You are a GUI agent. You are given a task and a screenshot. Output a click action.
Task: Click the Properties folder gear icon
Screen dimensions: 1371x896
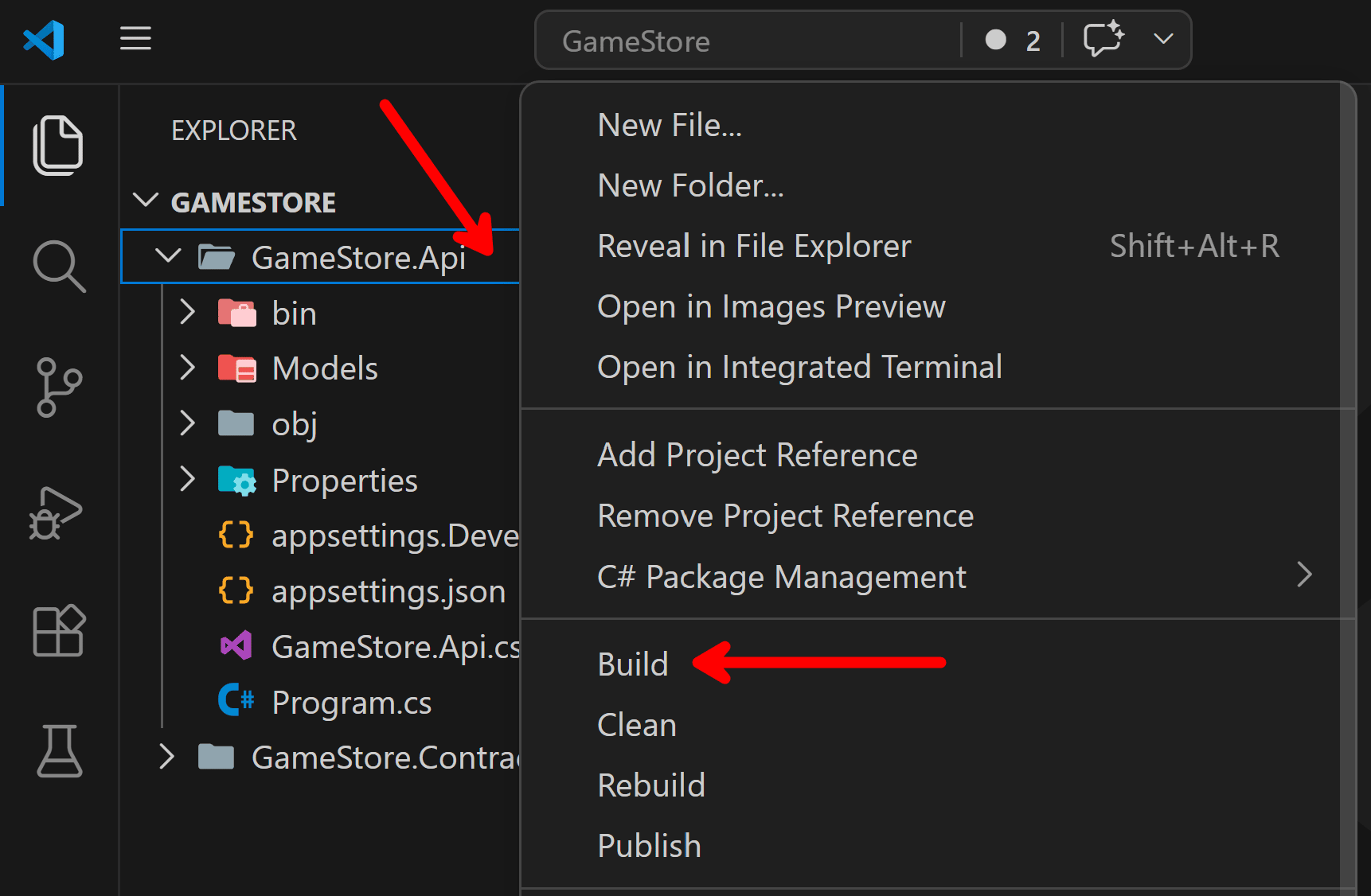click(237, 481)
